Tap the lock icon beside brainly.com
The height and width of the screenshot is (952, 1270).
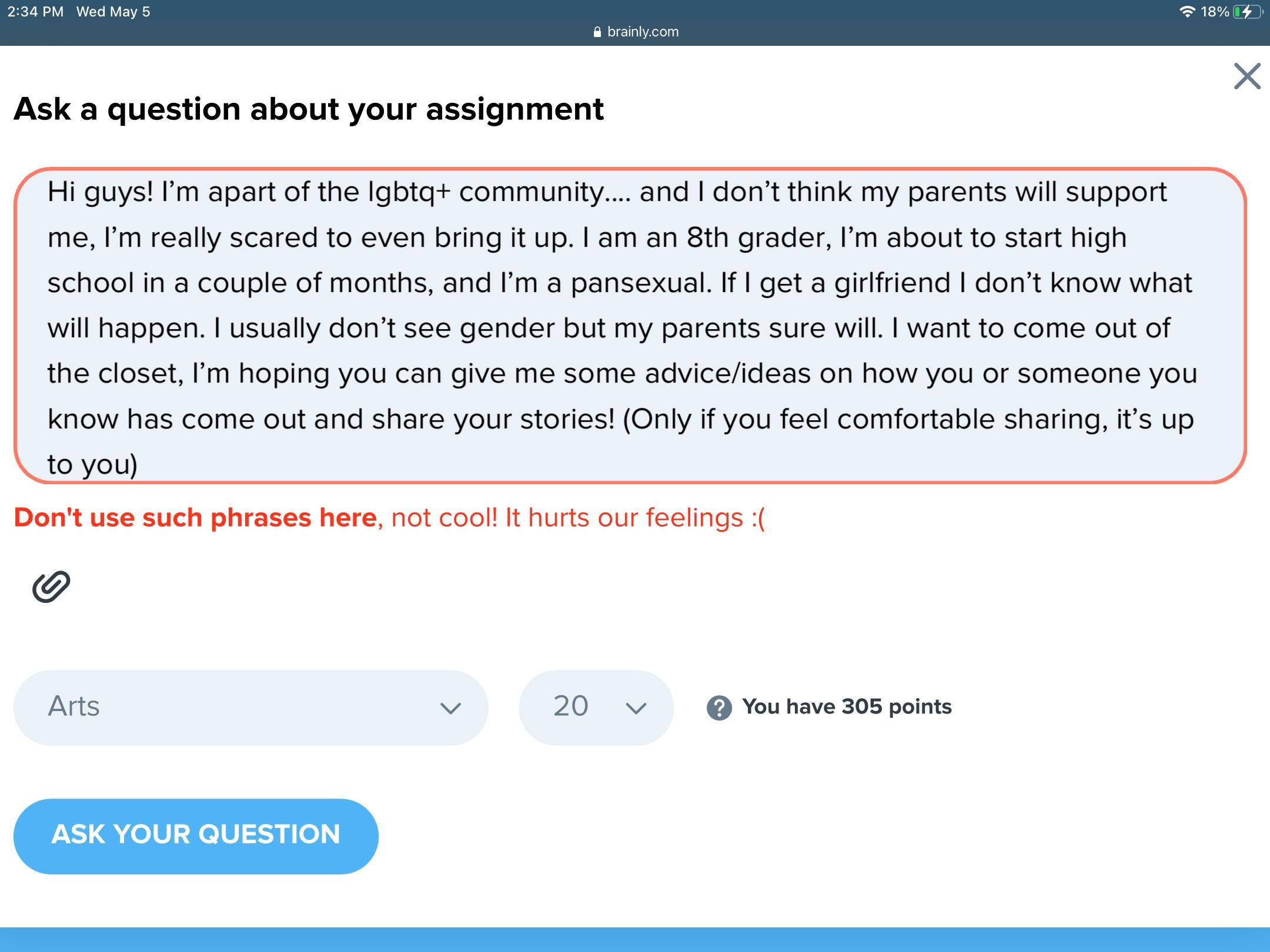click(597, 32)
